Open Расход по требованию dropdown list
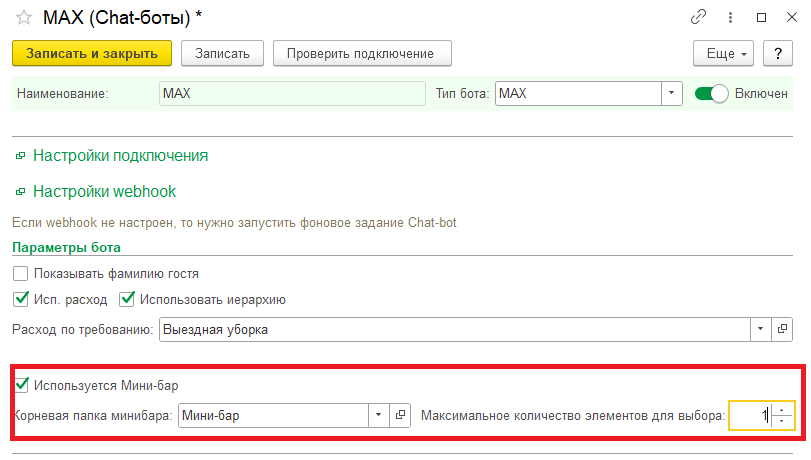811x460 pixels. click(x=760, y=330)
